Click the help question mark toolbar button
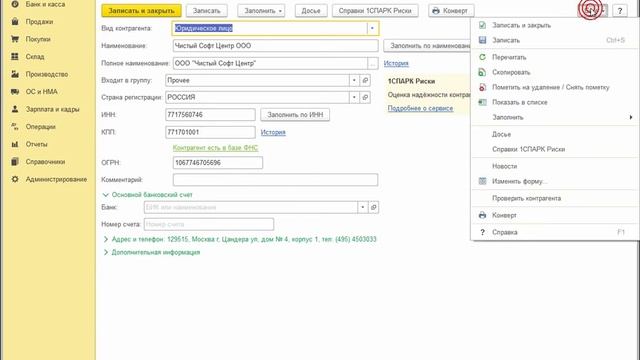Viewport: 640px width, 360px height. 620,11
